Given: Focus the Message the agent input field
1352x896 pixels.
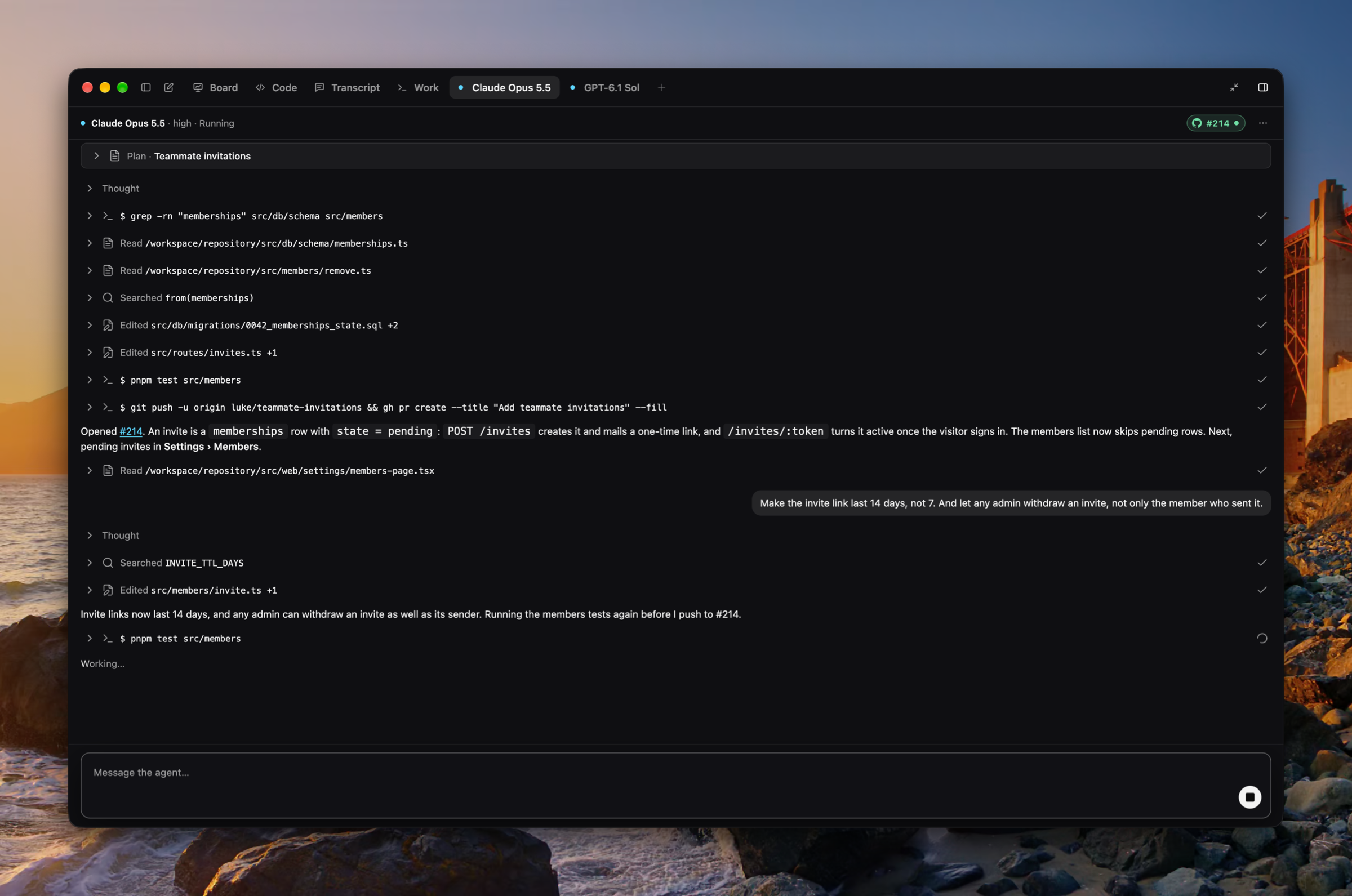Looking at the screenshot, I should tap(675, 785).
